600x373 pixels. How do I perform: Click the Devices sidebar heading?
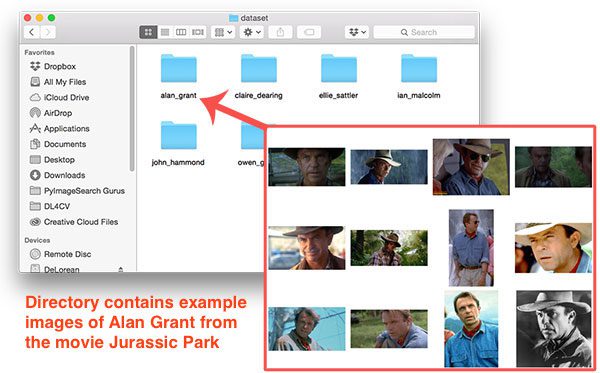click(37, 240)
